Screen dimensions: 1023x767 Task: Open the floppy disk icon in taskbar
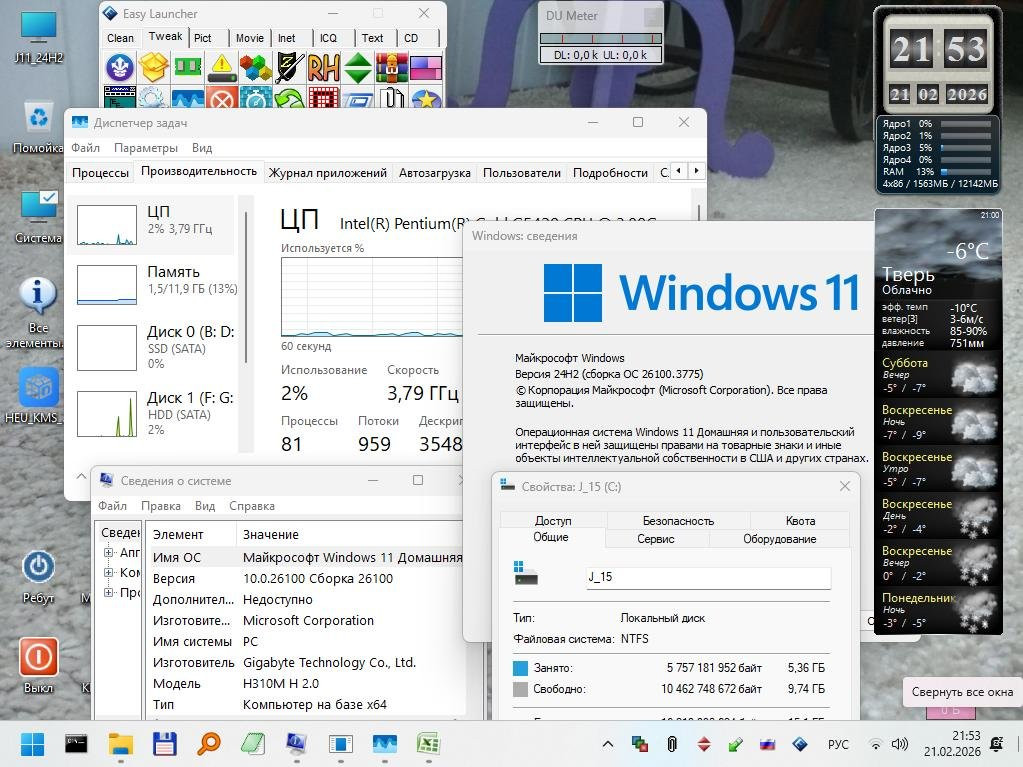(164, 744)
